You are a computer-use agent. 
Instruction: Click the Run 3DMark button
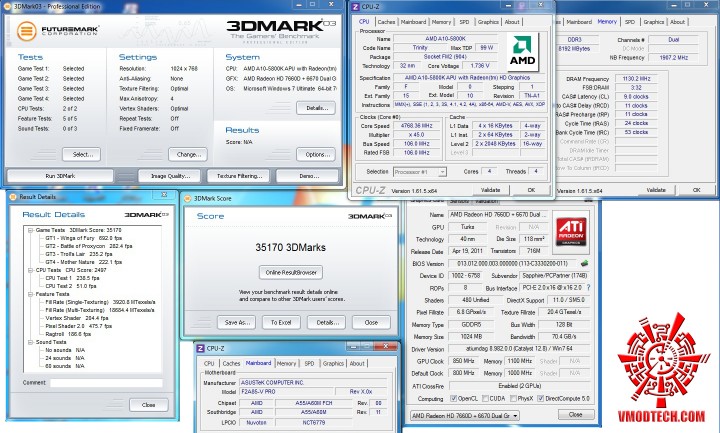[60, 176]
